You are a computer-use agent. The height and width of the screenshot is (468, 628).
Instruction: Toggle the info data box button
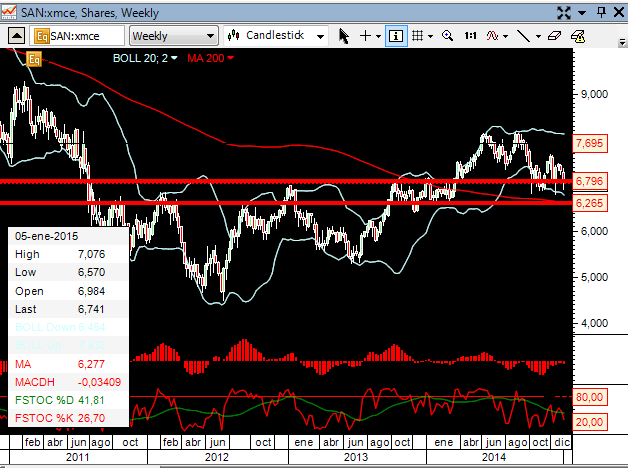(x=396, y=36)
